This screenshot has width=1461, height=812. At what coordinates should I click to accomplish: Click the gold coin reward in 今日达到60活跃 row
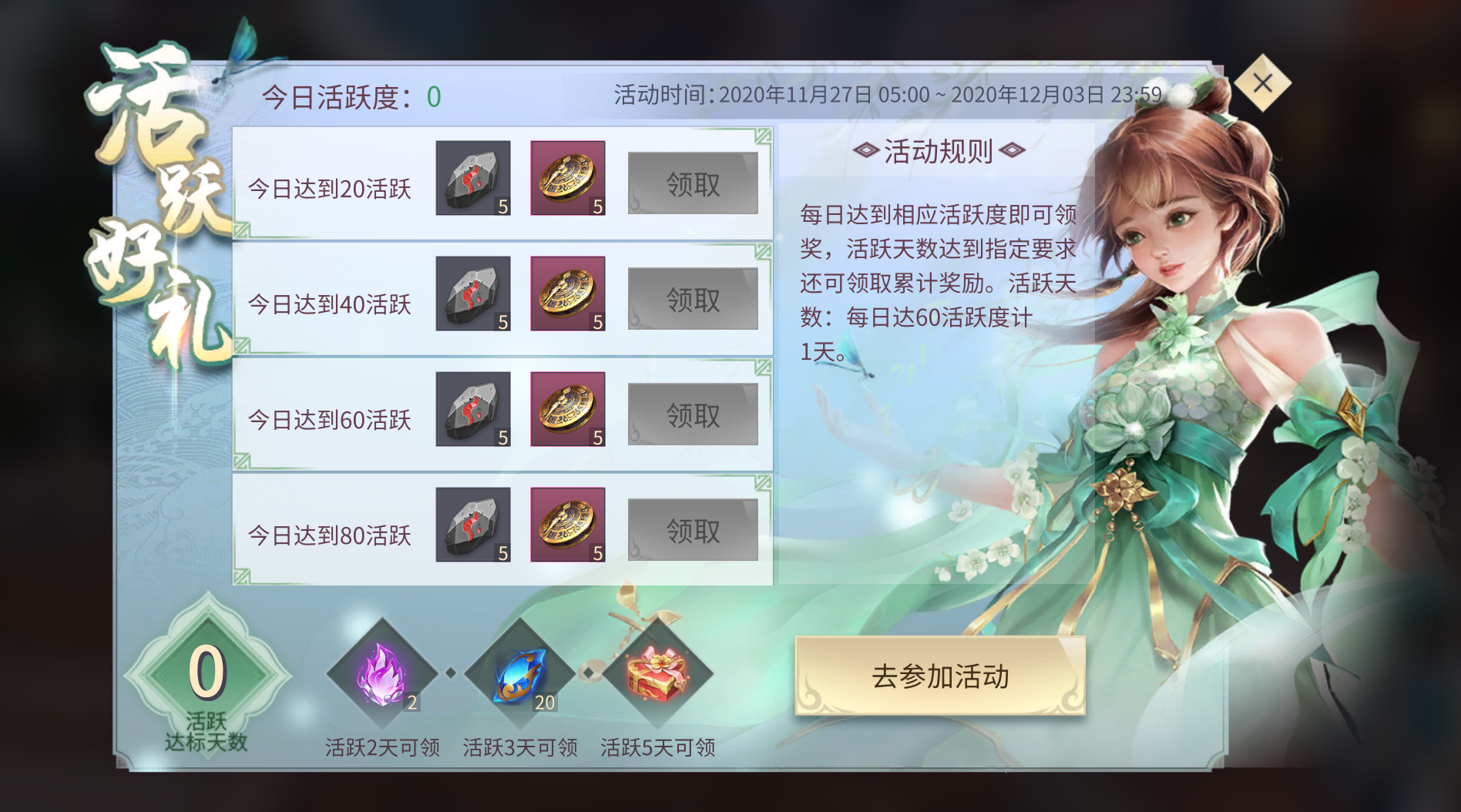pyautogui.click(x=568, y=409)
